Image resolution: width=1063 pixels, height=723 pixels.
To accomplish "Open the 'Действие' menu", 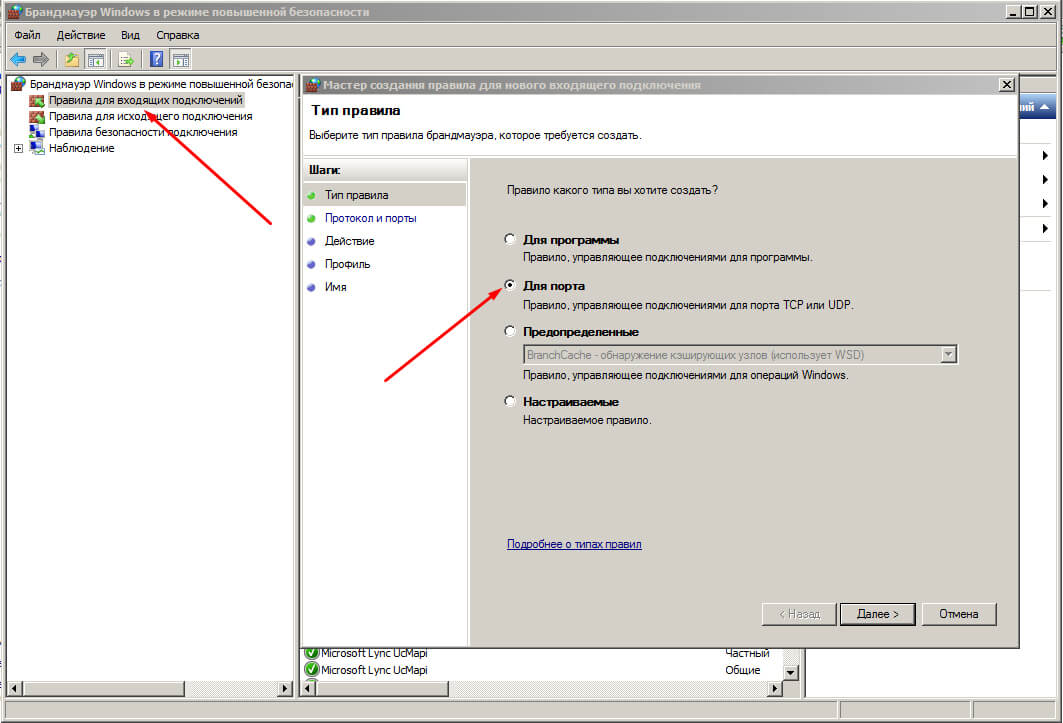I will click(x=81, y=35).
